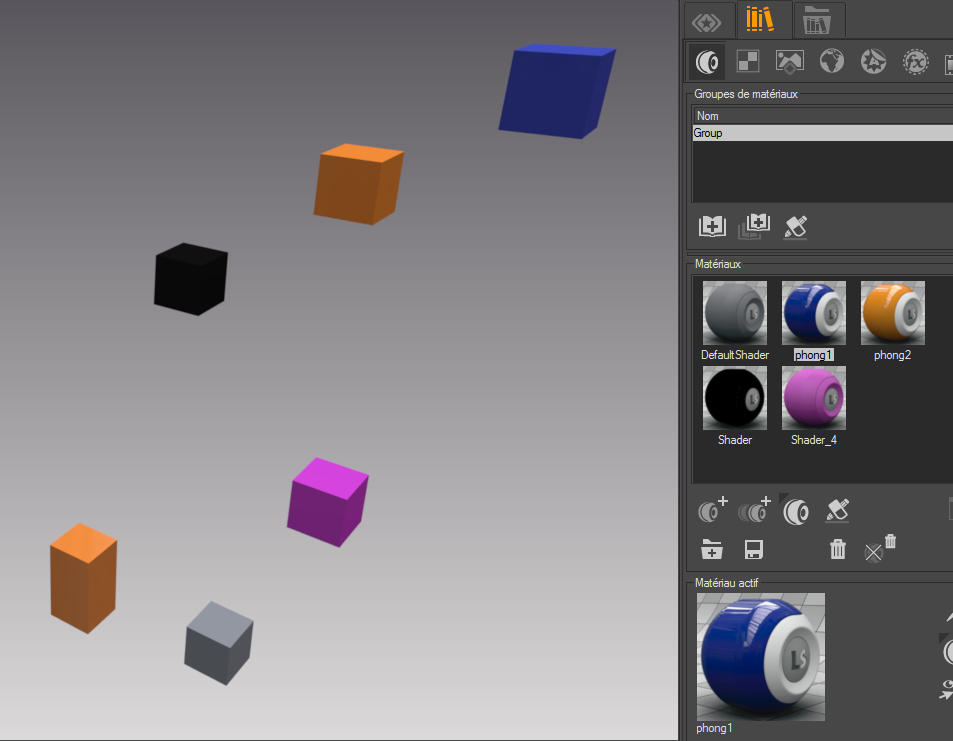Image resolution: width=953 pixels, height=741 pixels.
Task: Collapse the Matériaux section header
Action: click(x=716, y=264)
